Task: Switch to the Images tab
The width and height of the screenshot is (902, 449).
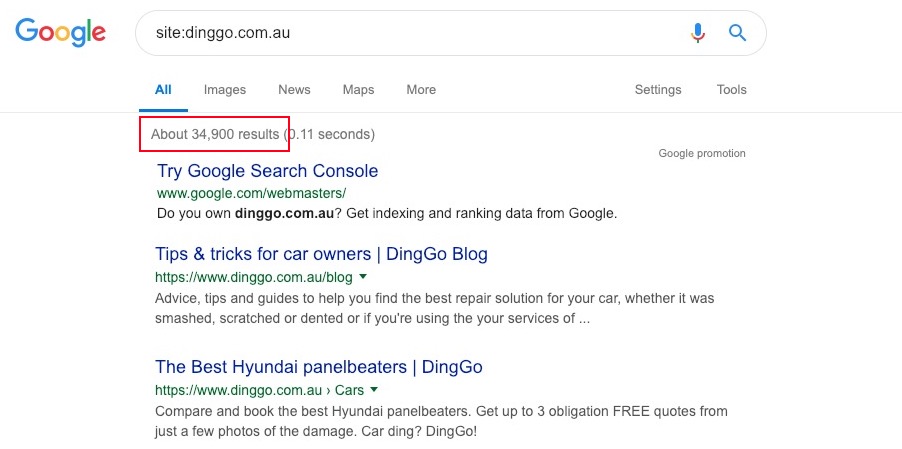Action: click(x=225, y=90)
